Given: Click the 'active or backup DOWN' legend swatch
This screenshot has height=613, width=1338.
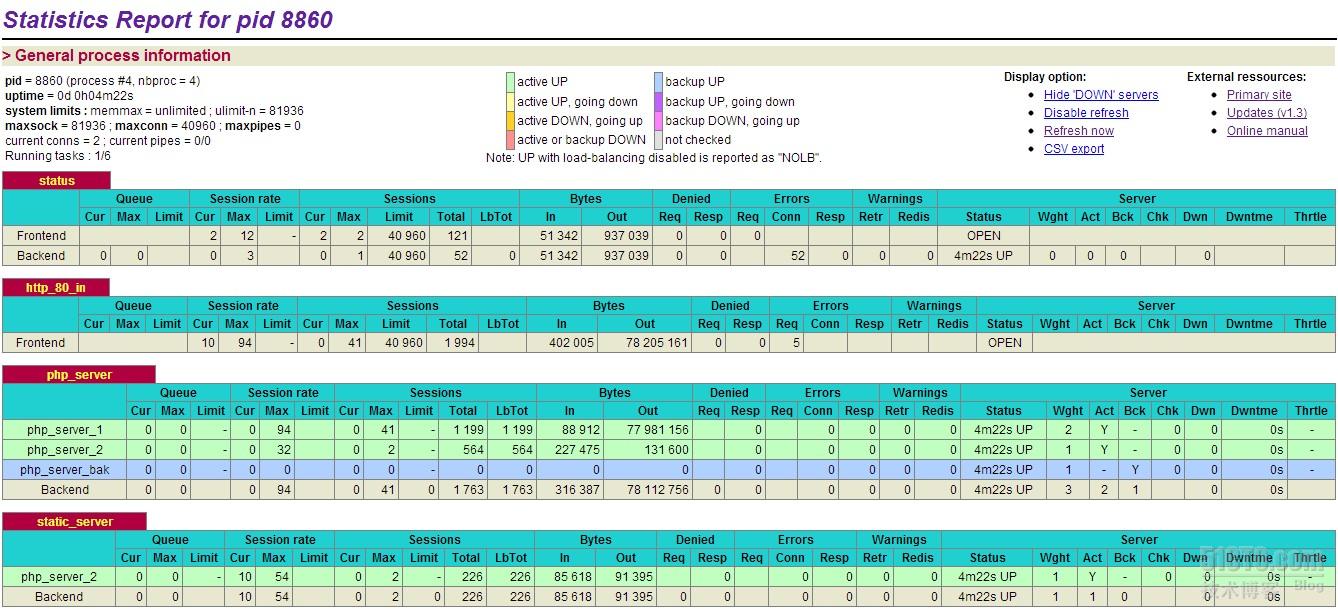Looking at the screenshot, I should [511, 140].
